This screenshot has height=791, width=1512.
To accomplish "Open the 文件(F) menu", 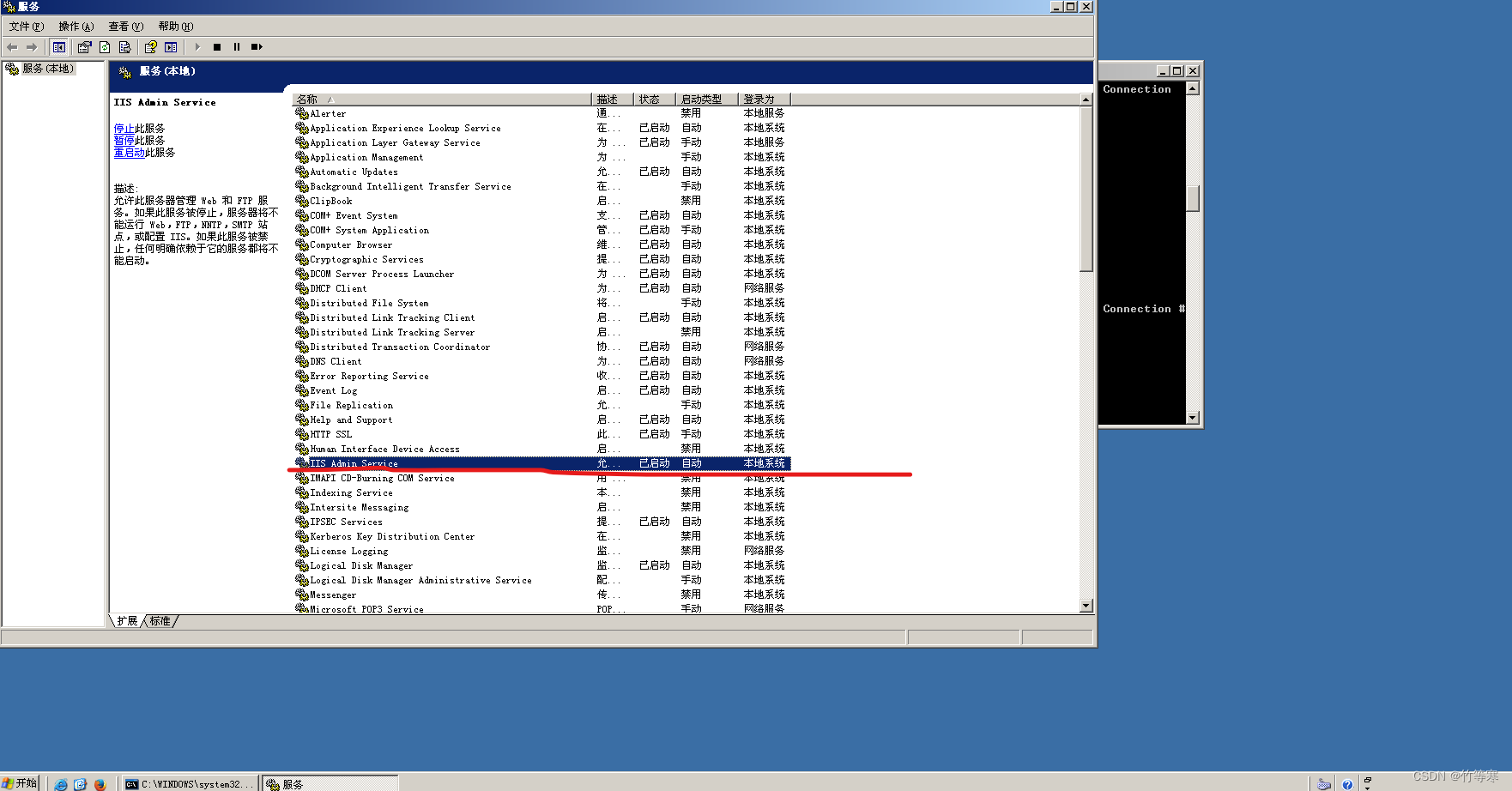I will [x=27, y=27].
